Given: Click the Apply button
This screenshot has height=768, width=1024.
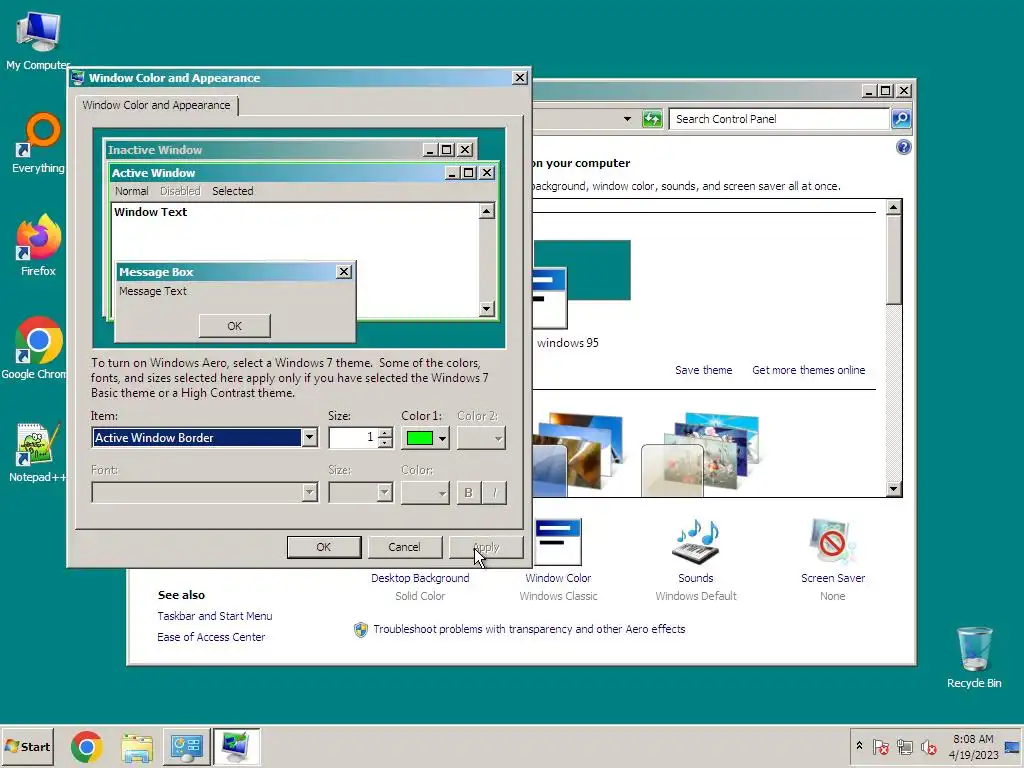Looking at the screenshot, I should [x=486, y=547].
